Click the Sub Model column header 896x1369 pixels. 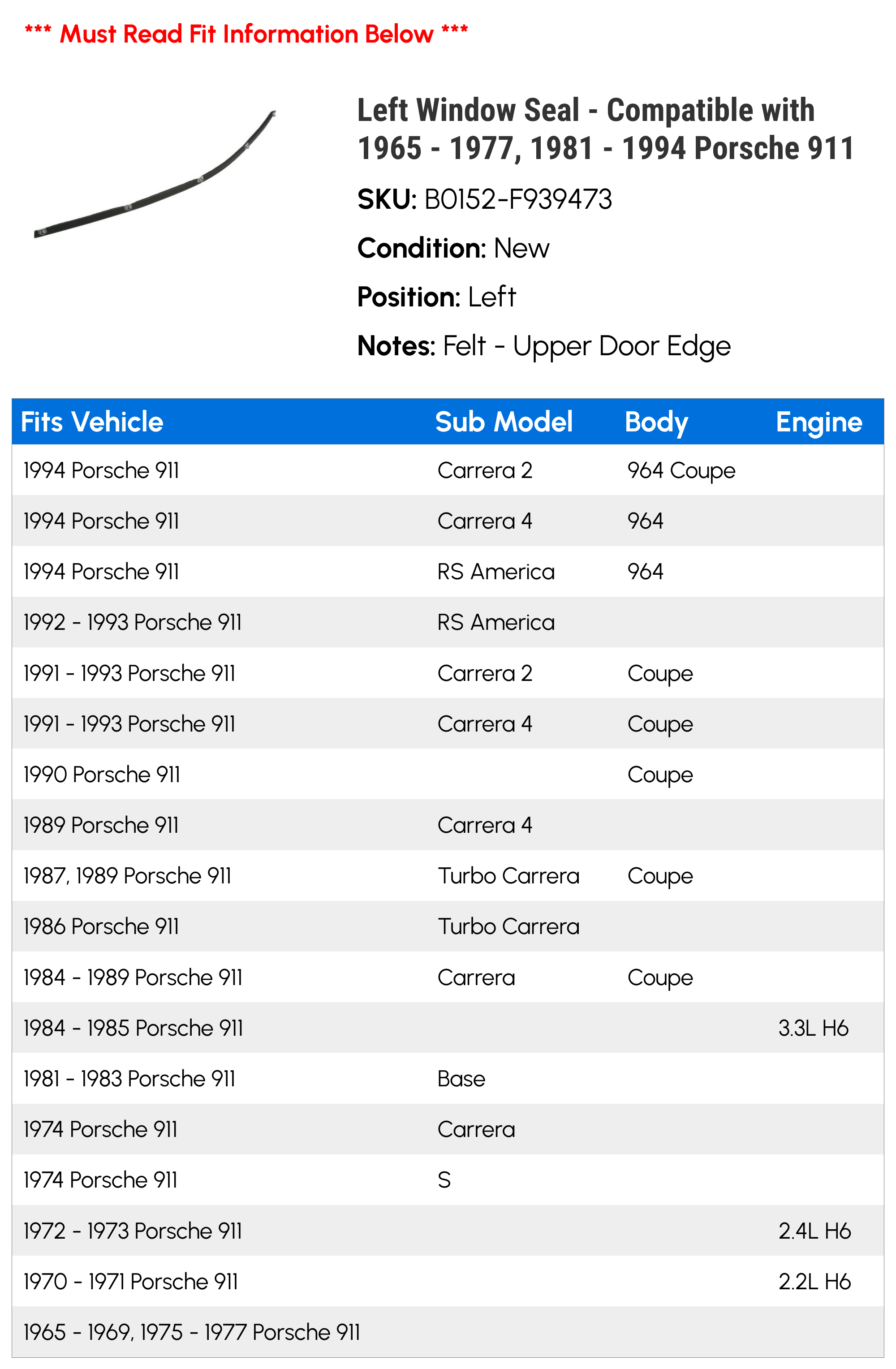pos(504,422)
